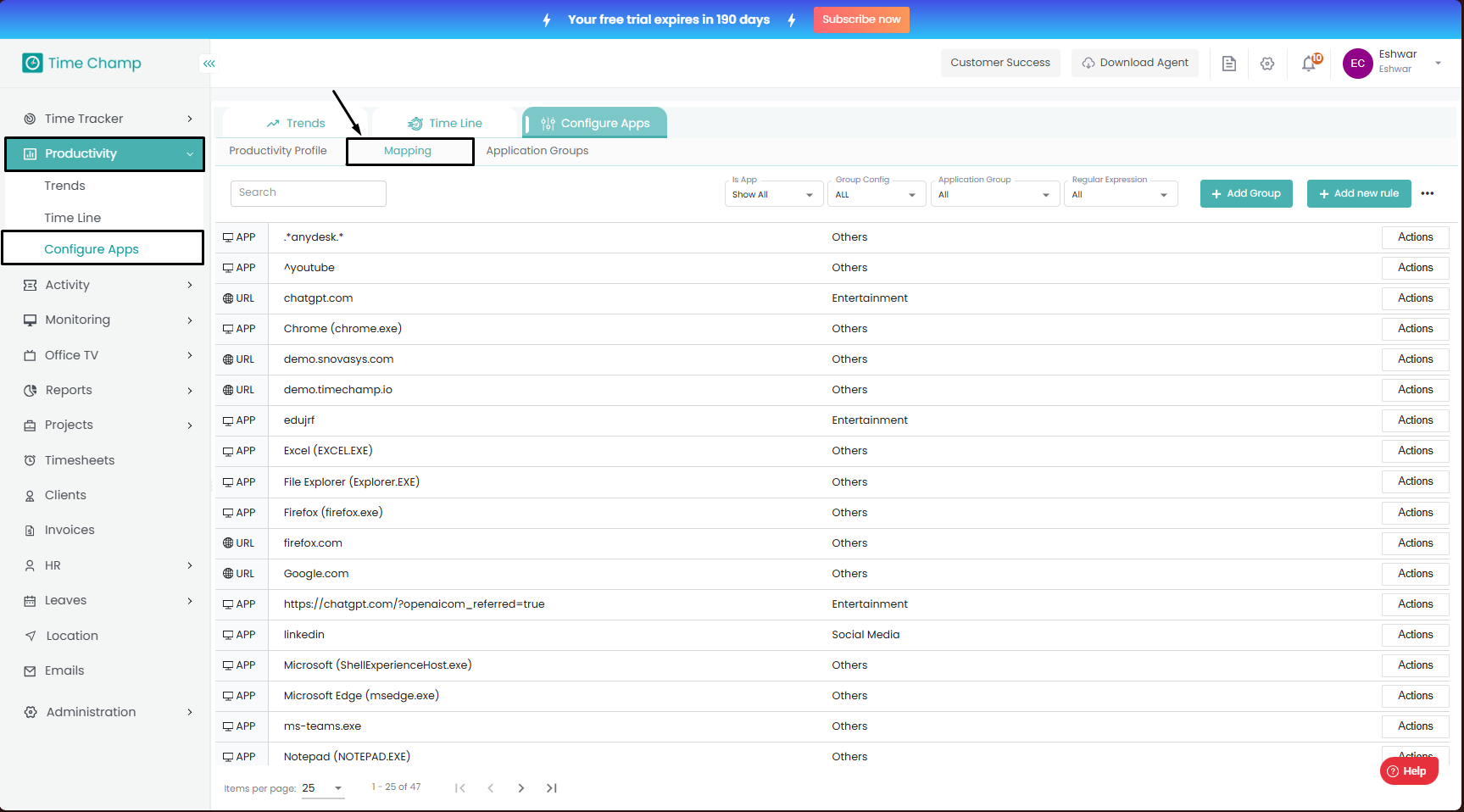
Task: Expand the HR menu chevron
Action: point(190,565)
